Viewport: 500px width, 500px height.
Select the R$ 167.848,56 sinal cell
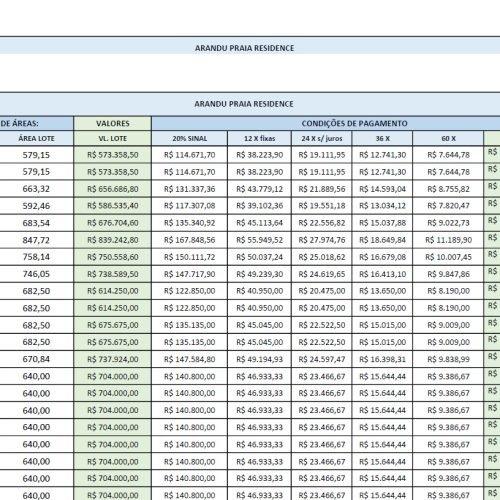pos(190,240)
